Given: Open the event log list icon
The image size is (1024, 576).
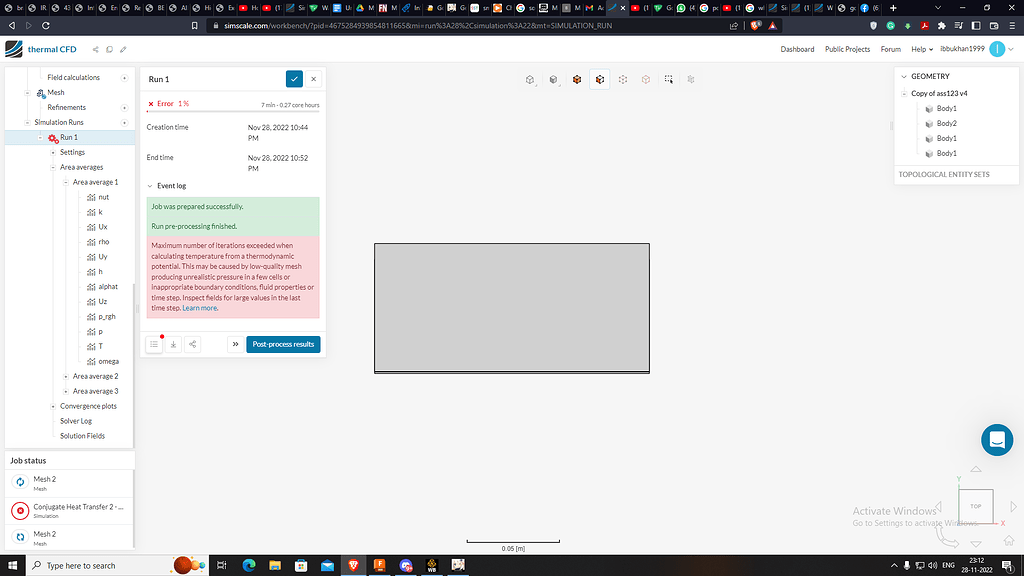Looking at the screenshot, I should click(155, 344).
